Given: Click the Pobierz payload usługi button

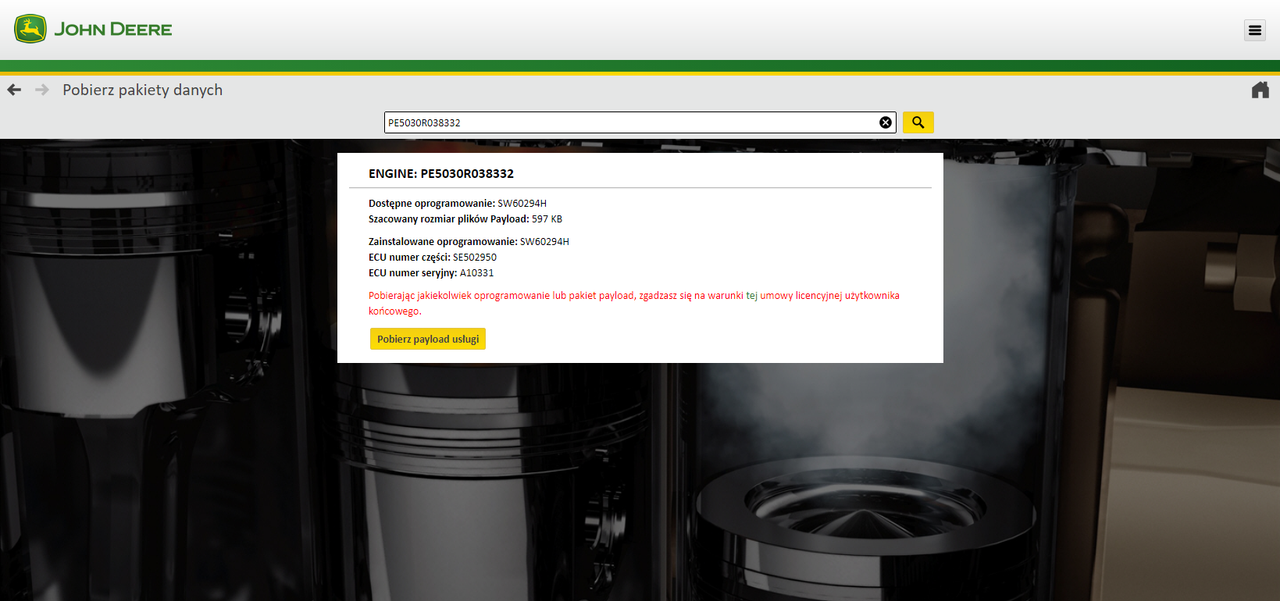Looking at the screenshot, I should 428,339.
